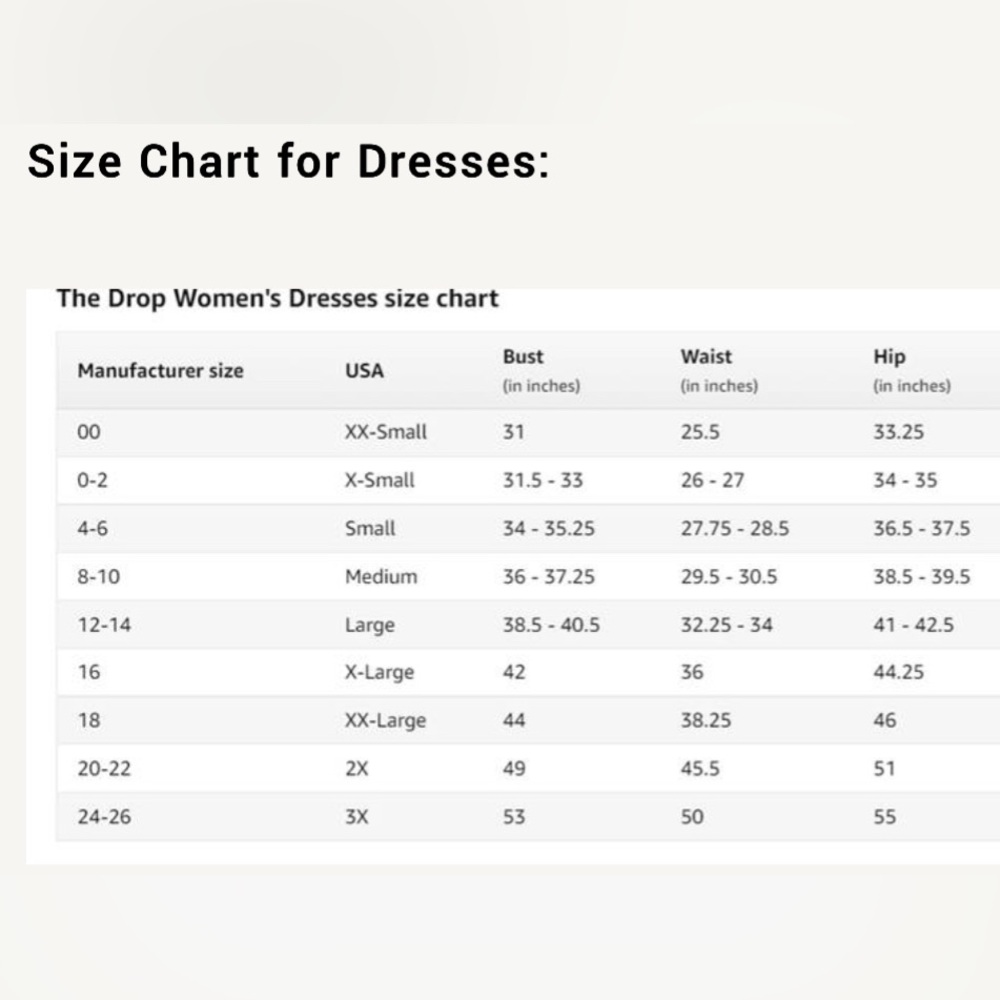Select the 'X-Small' size cell
The image size is (1000, 1000).
point(379,480)
